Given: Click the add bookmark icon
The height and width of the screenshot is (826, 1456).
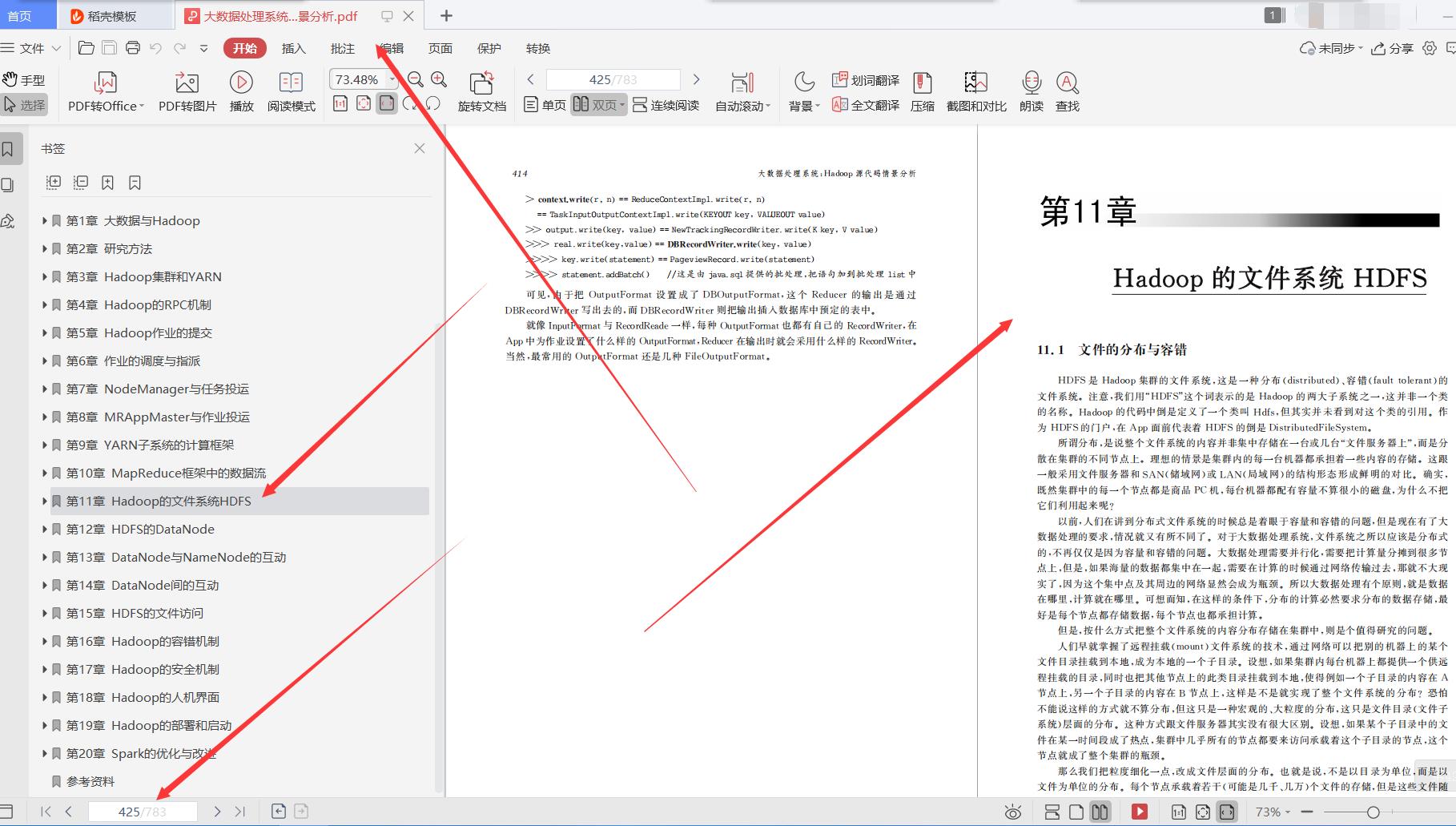Looking at the screenshot, I should pos(108,183).
